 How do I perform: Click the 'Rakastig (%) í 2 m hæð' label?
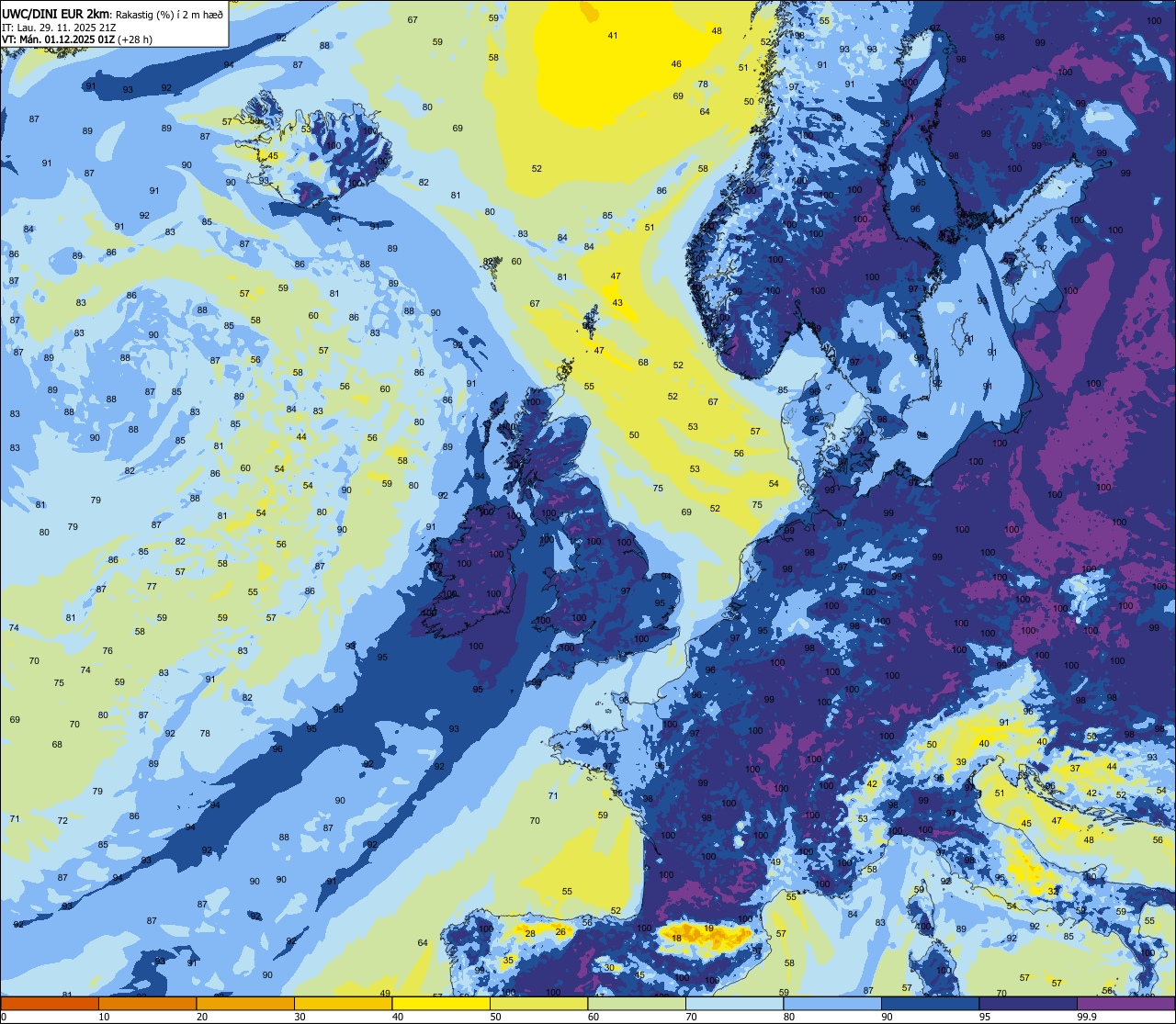169,15
